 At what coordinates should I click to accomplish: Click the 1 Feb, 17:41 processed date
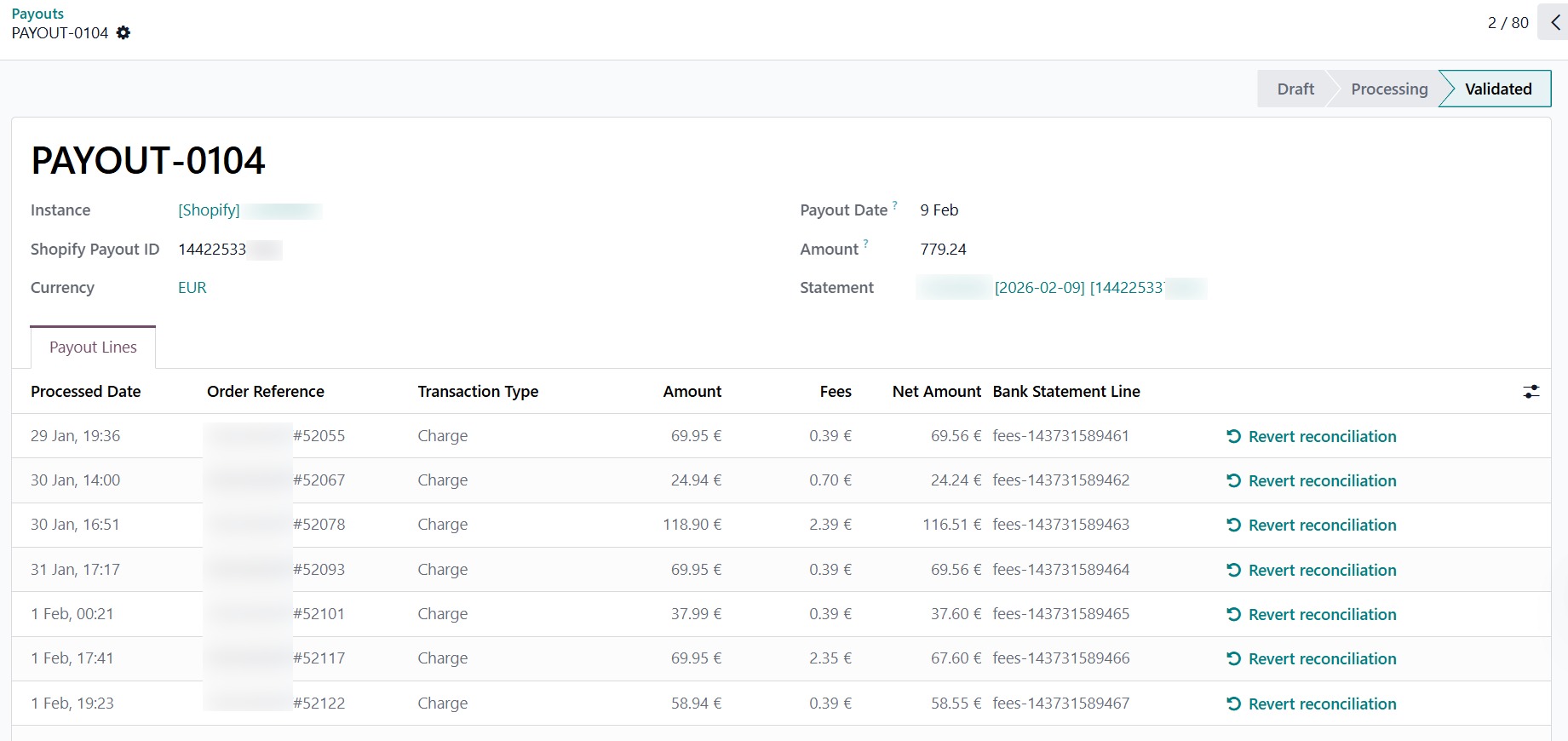(x=72, y=658)
